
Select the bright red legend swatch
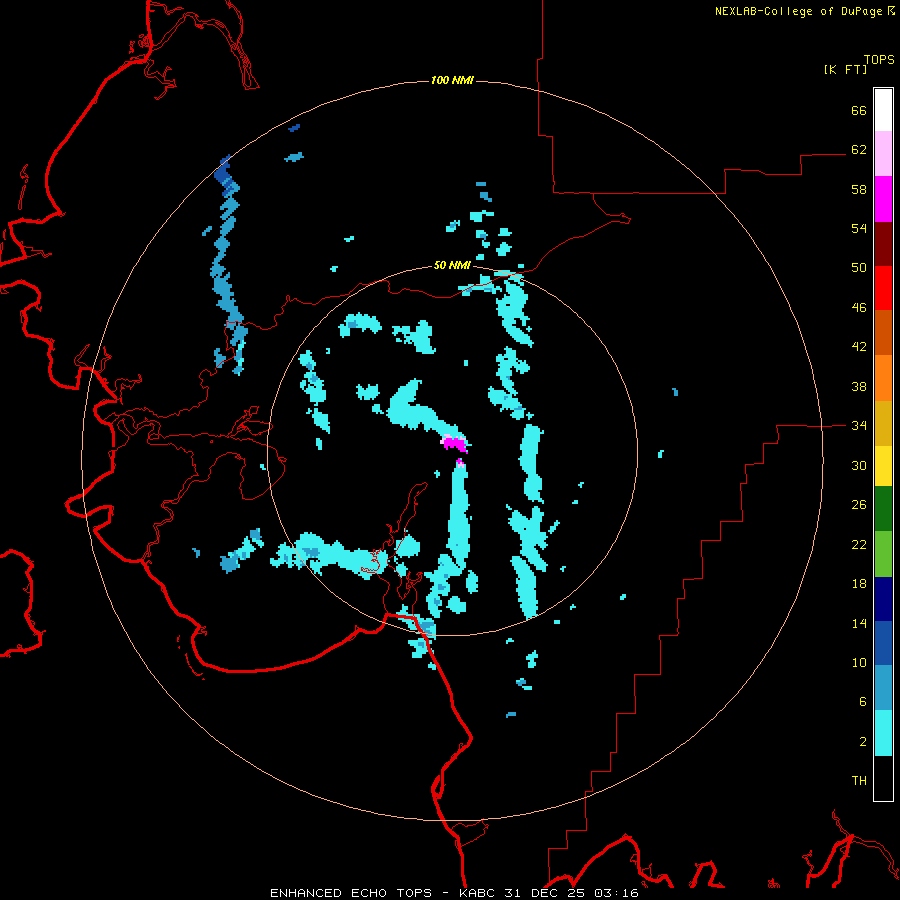coord(883,288)
